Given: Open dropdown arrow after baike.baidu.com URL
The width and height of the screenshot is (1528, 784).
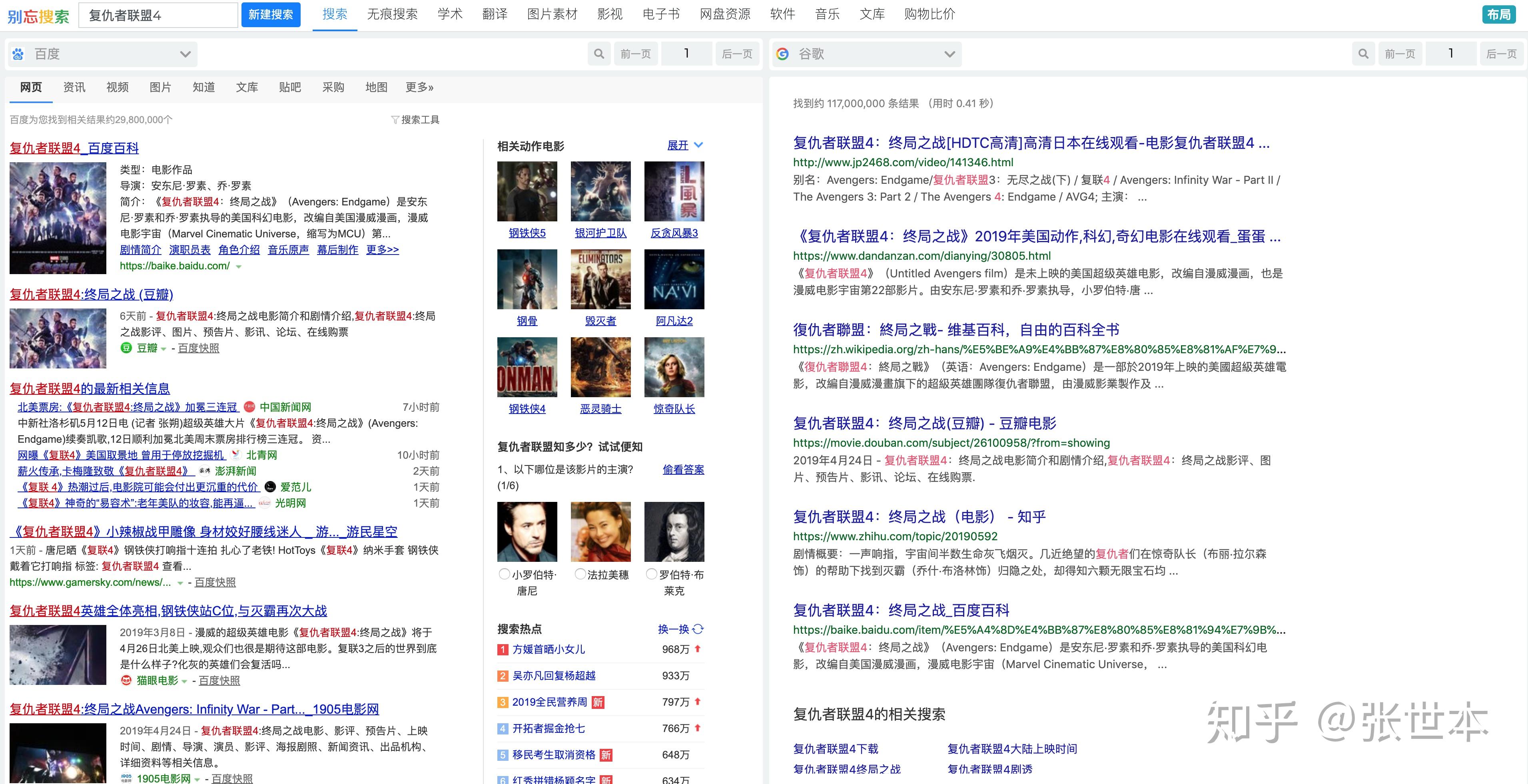Looking at the screenshot, I should [x=238, y=267].
